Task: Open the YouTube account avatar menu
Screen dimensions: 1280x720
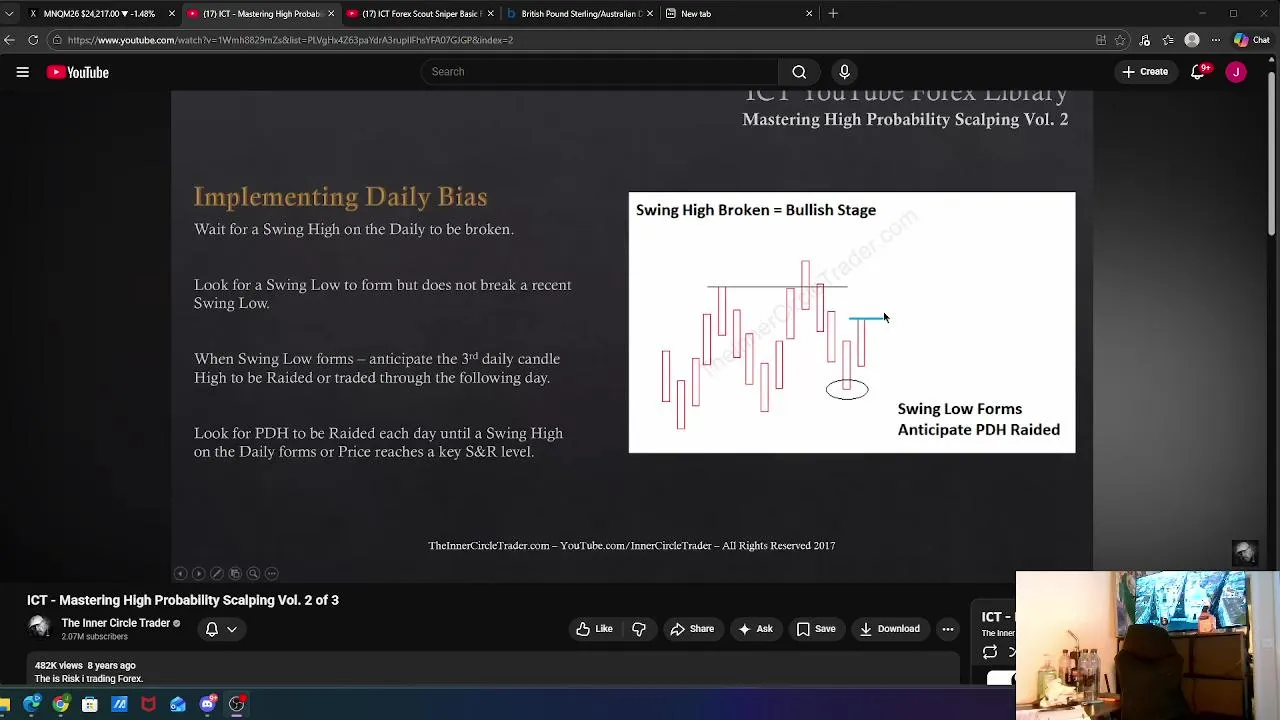Action: click(1236, 72)
